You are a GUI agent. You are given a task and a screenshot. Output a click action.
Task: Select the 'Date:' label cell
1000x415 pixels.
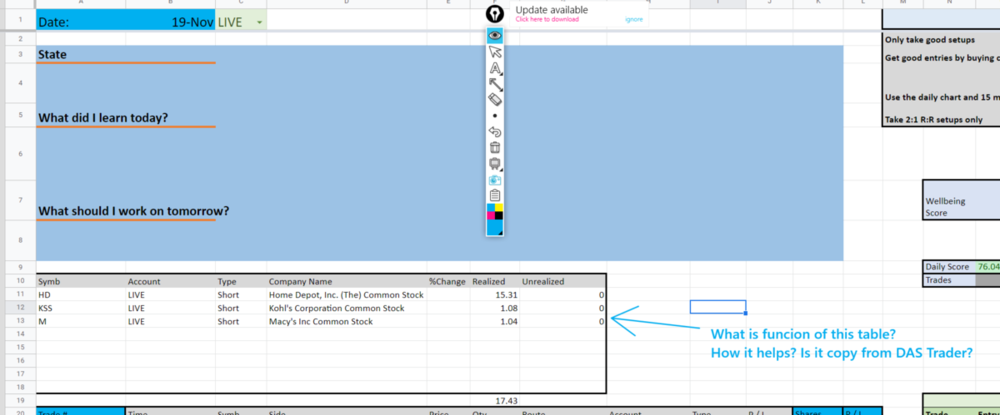pos(81,22)
